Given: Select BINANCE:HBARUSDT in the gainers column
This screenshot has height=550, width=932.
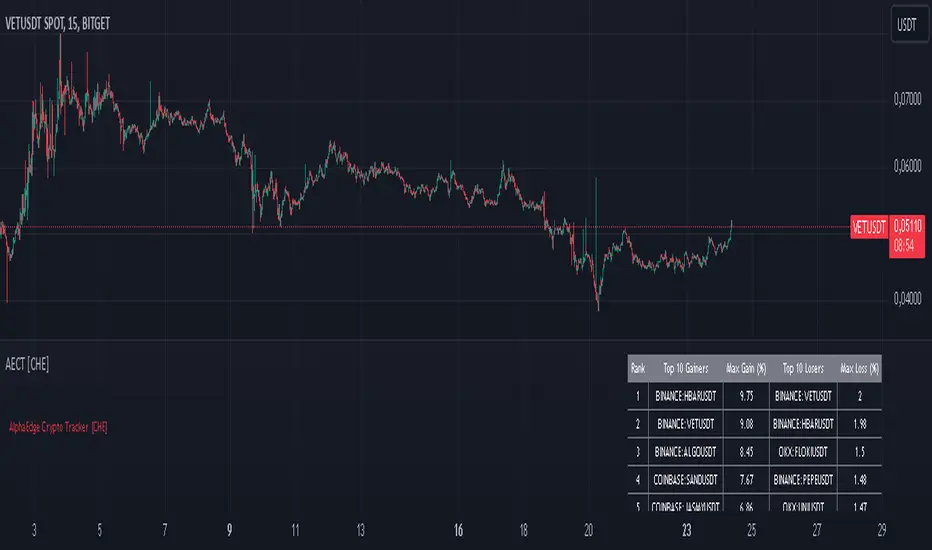Looking at the screenshot, I should point(686,396).
